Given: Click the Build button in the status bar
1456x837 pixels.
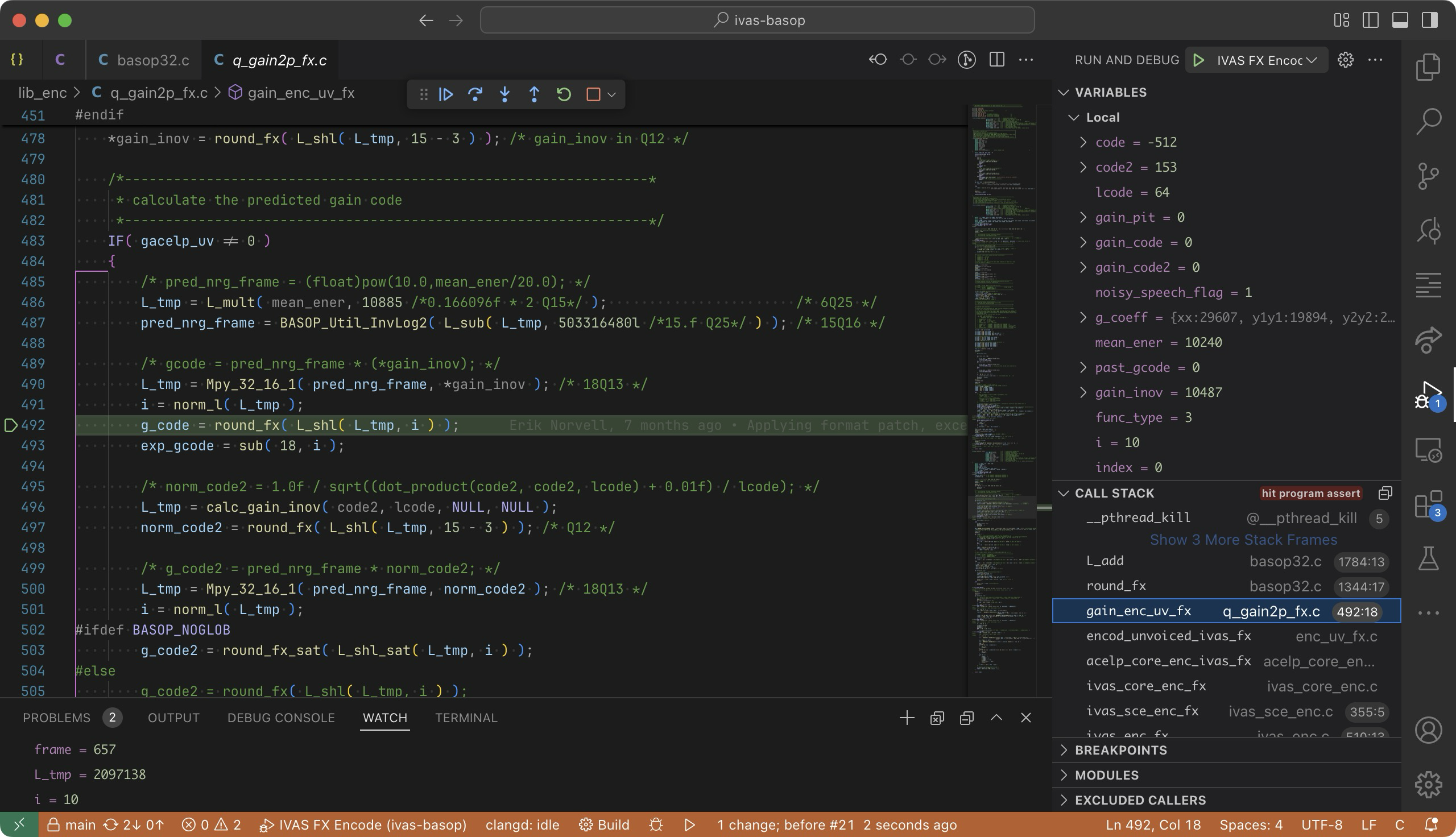Looking at the screenshot, I should coord(605,825).
